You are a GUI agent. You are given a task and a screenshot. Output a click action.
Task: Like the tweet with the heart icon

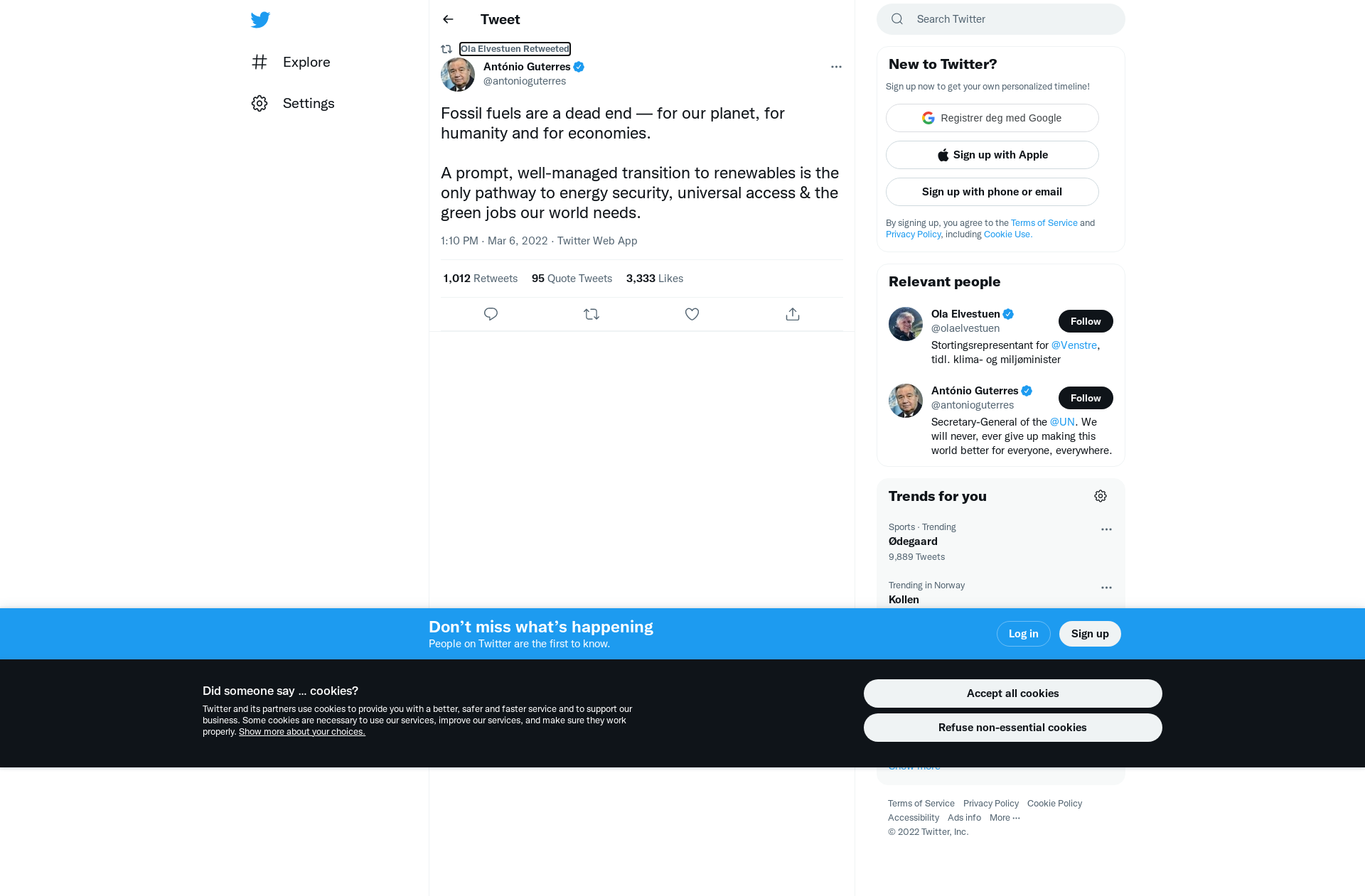coord(692,314)
